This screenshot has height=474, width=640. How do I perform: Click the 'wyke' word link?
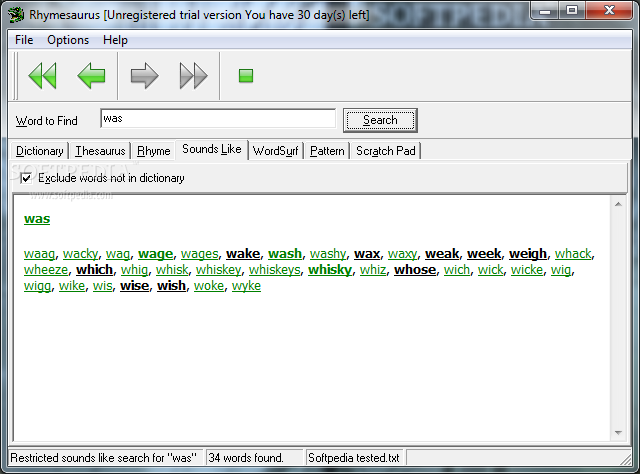pos(247,286)
